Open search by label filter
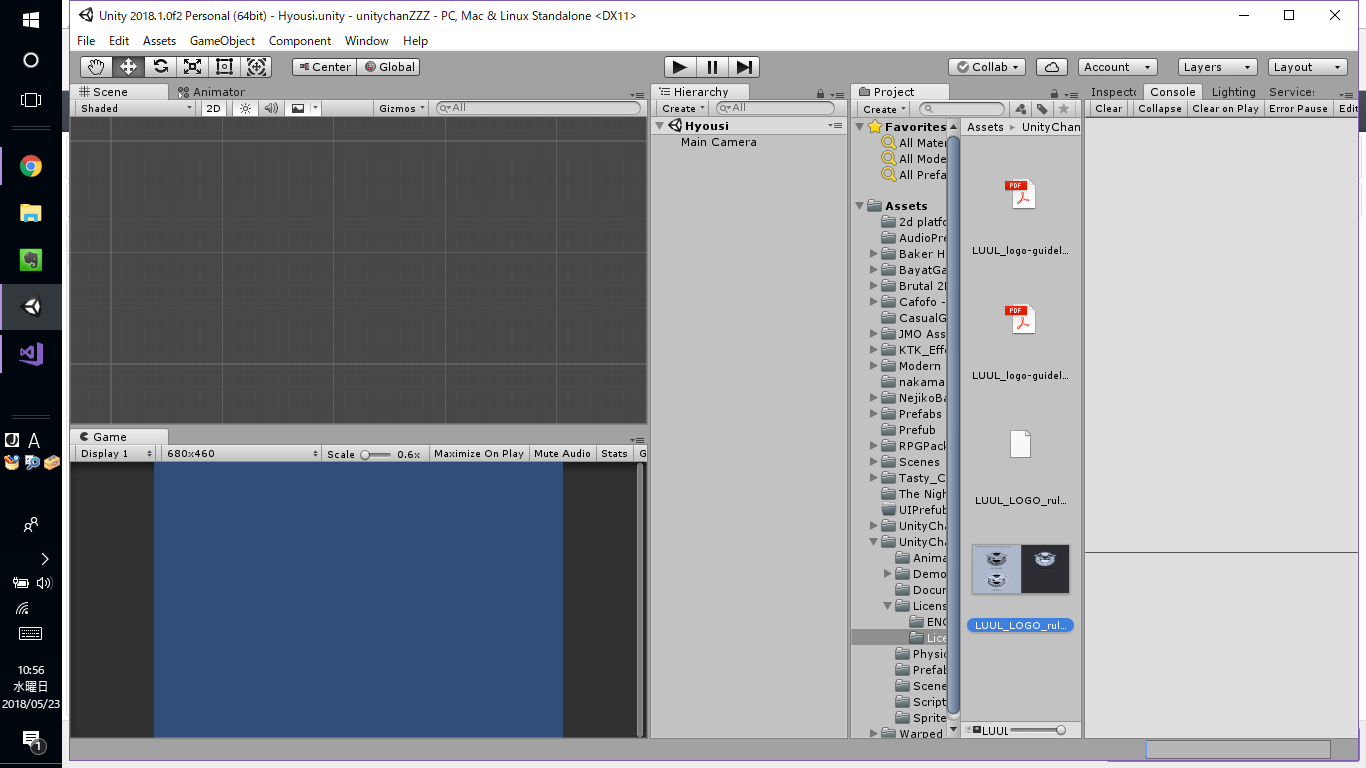The height and width of the screenshot is (768, 1366). coord(1042,108)
